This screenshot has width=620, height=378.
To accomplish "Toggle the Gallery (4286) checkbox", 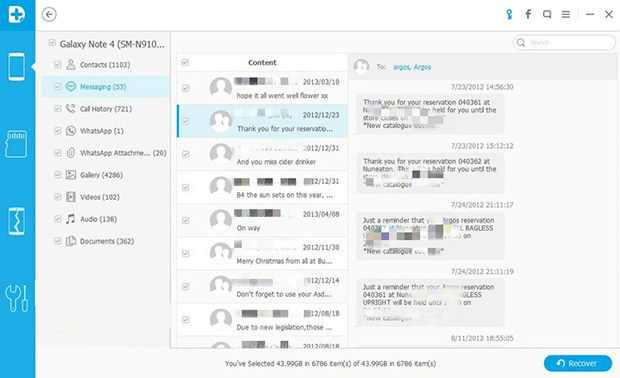I will click(x=58, y=175).
